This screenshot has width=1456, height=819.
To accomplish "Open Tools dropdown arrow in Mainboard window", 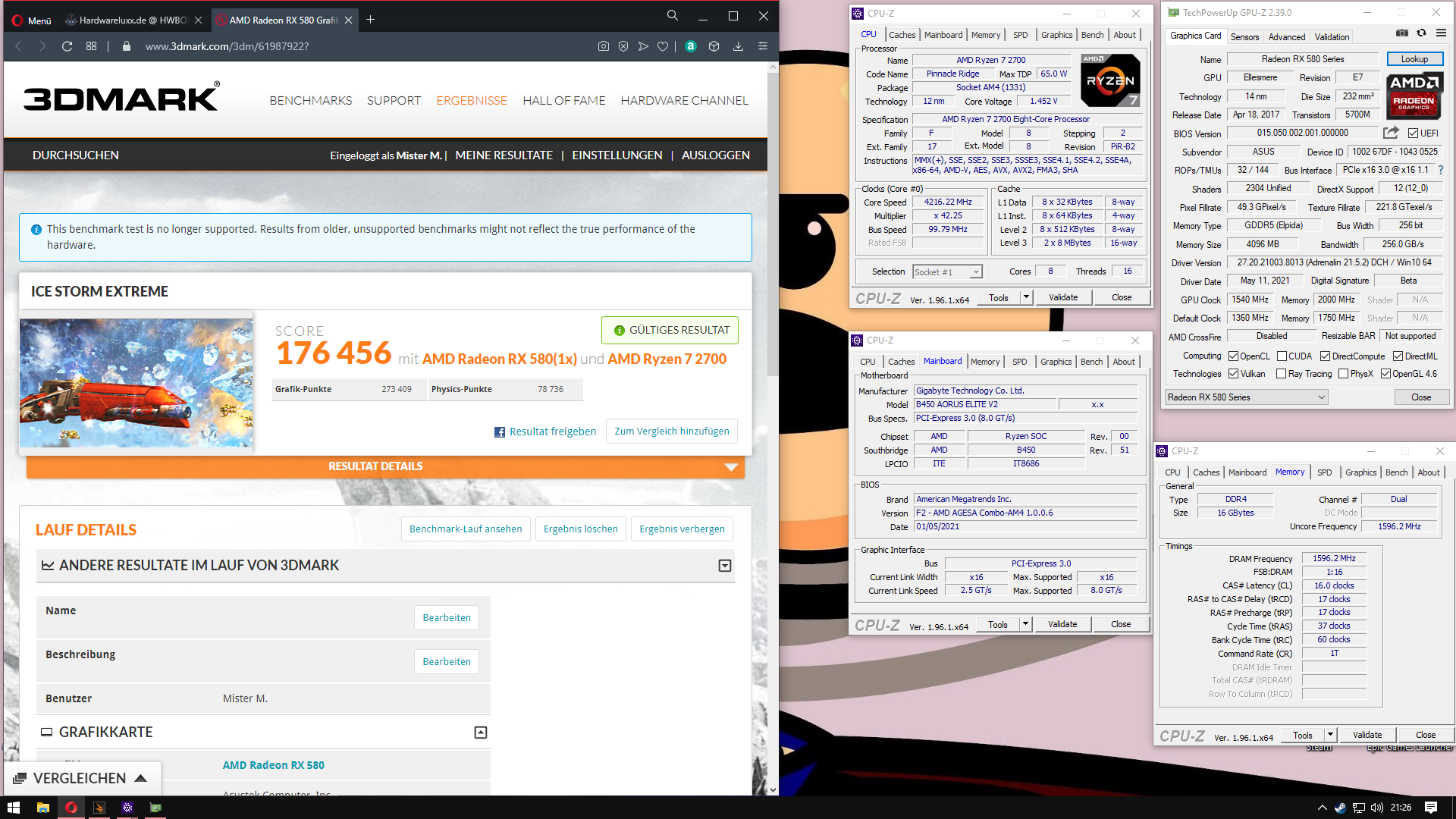I will click(1025, 625).
